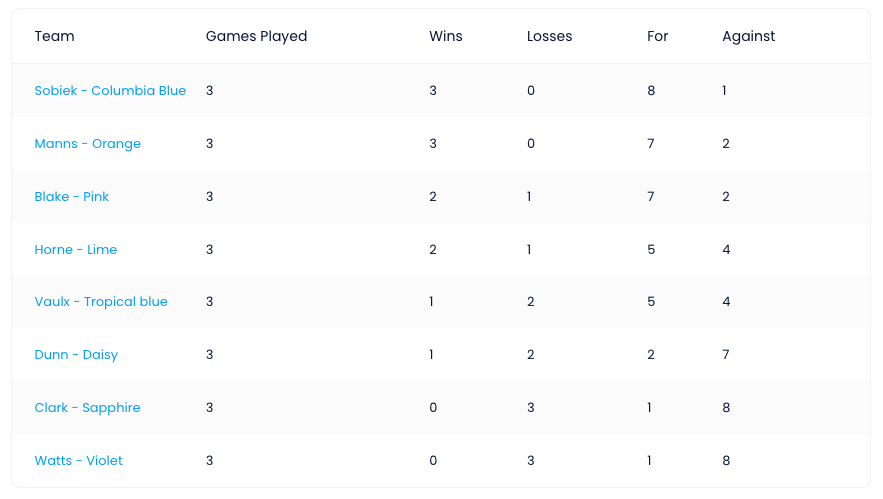
Task: Select the Watts - Violet team link
Action: [78, 461]
